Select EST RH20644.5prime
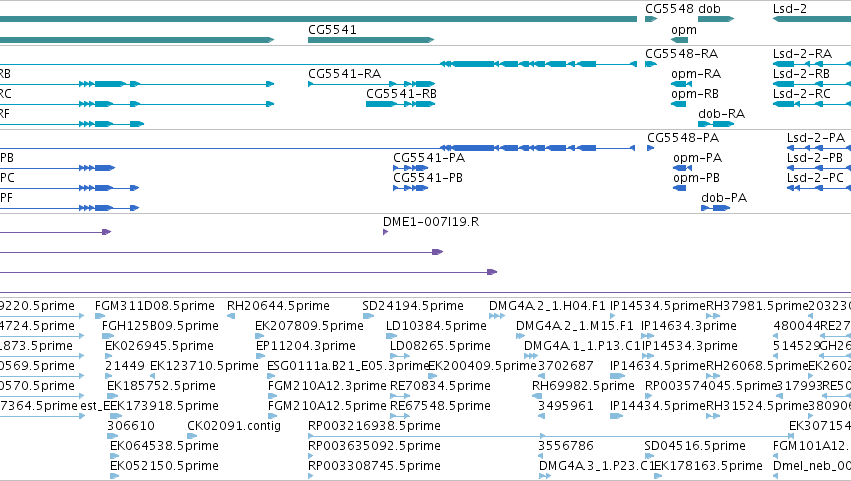Viewport: 851px width, 481px height. [x=278, y=306]
